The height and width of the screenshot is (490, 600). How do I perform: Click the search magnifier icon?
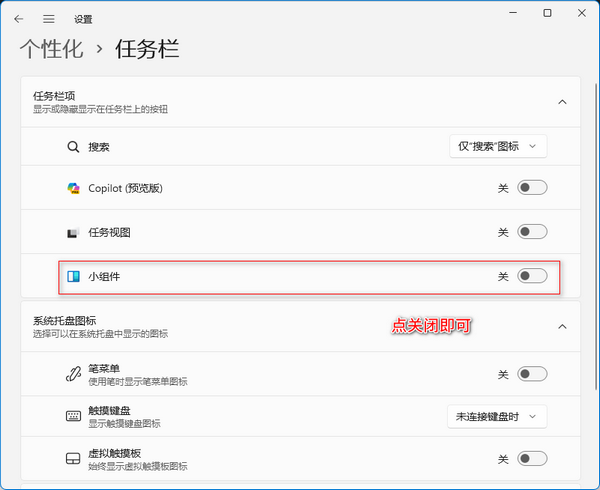[73, 146]
